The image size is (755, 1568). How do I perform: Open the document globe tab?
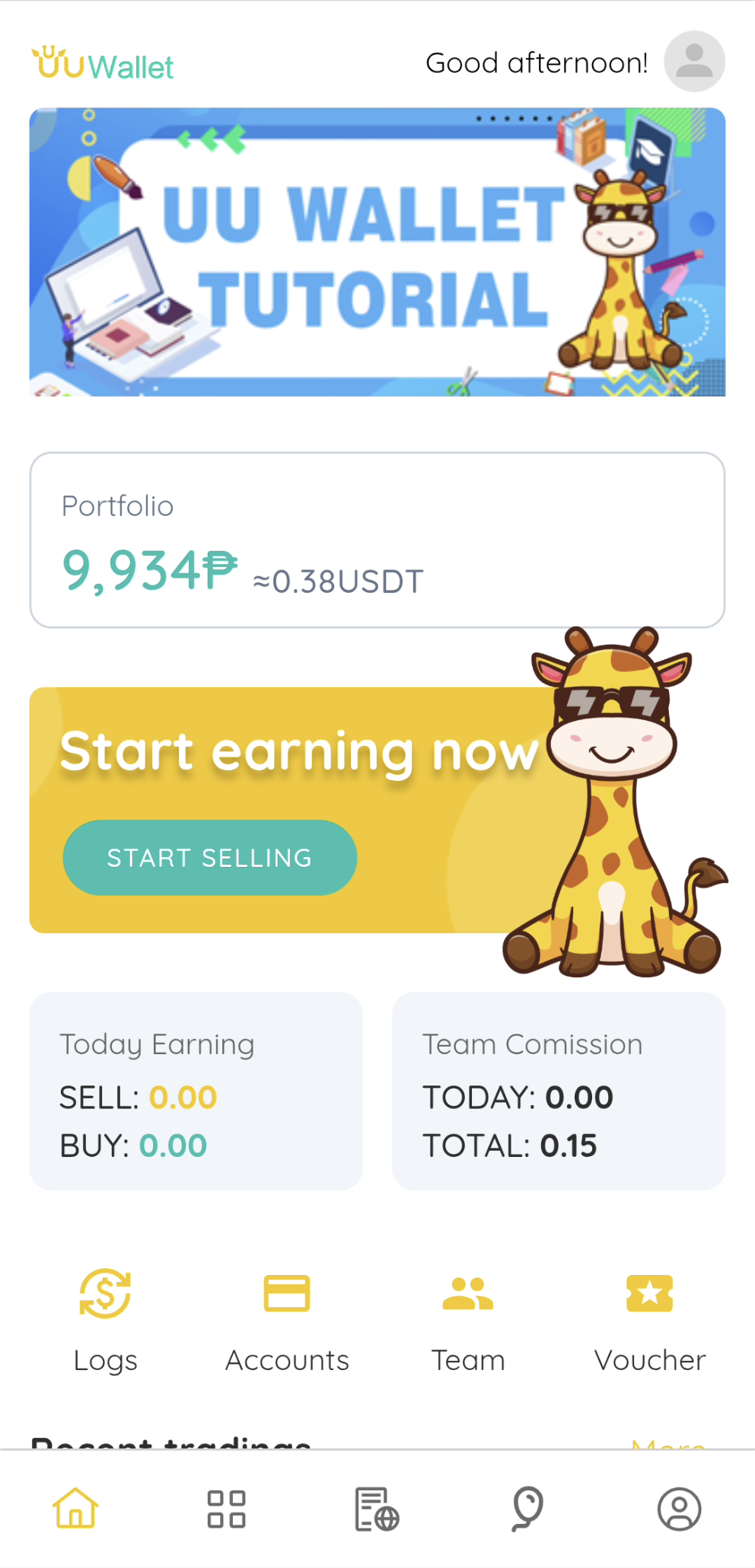(x=377, y=1509)
